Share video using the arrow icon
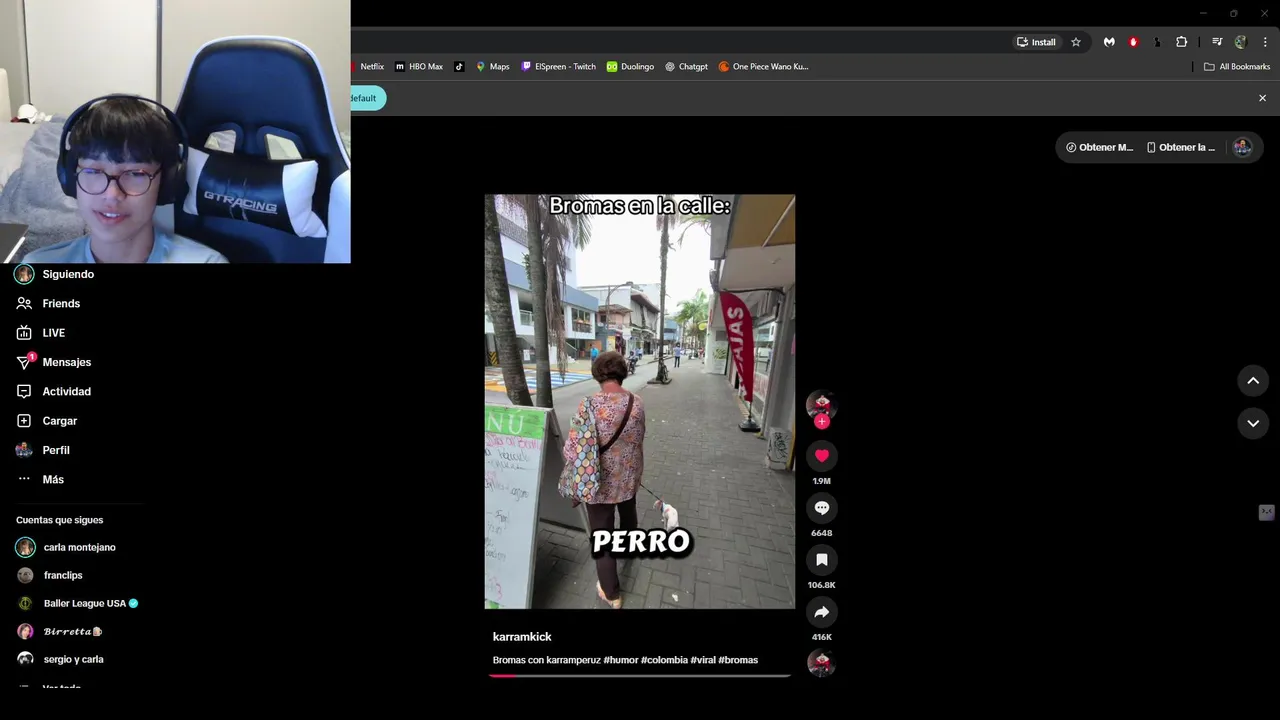Image resolution: width=1280 pixels, height=720 pixels. pyautogui.click(x=821, y=612)
